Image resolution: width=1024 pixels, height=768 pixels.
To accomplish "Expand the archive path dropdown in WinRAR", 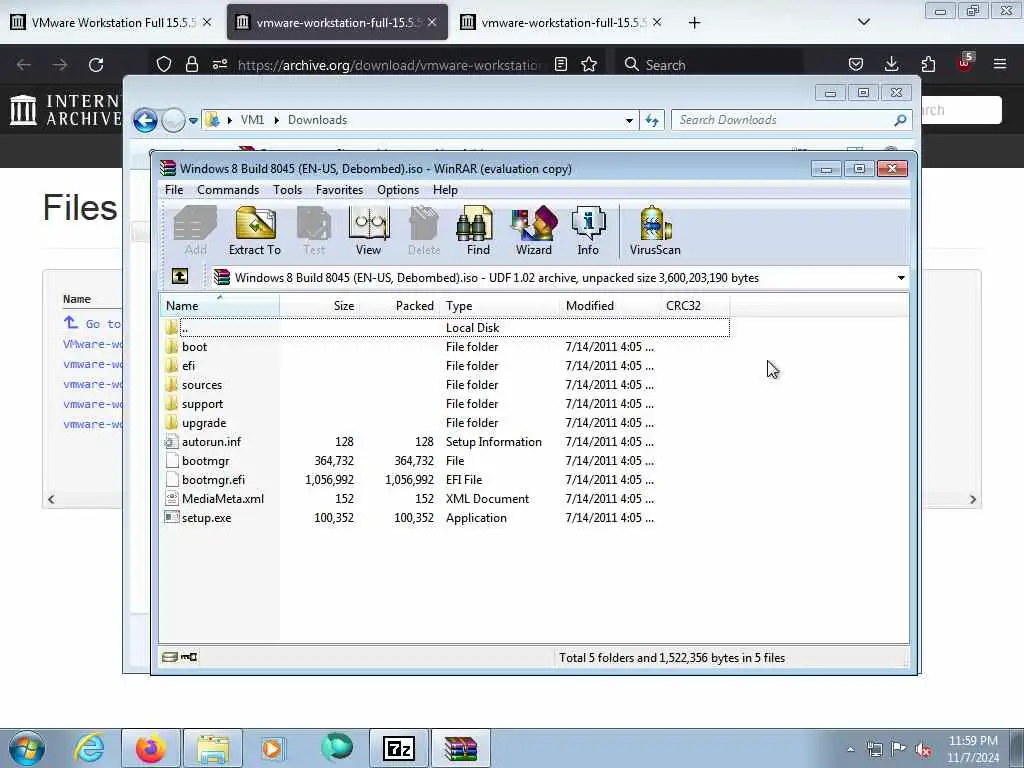I will point(901,278).
